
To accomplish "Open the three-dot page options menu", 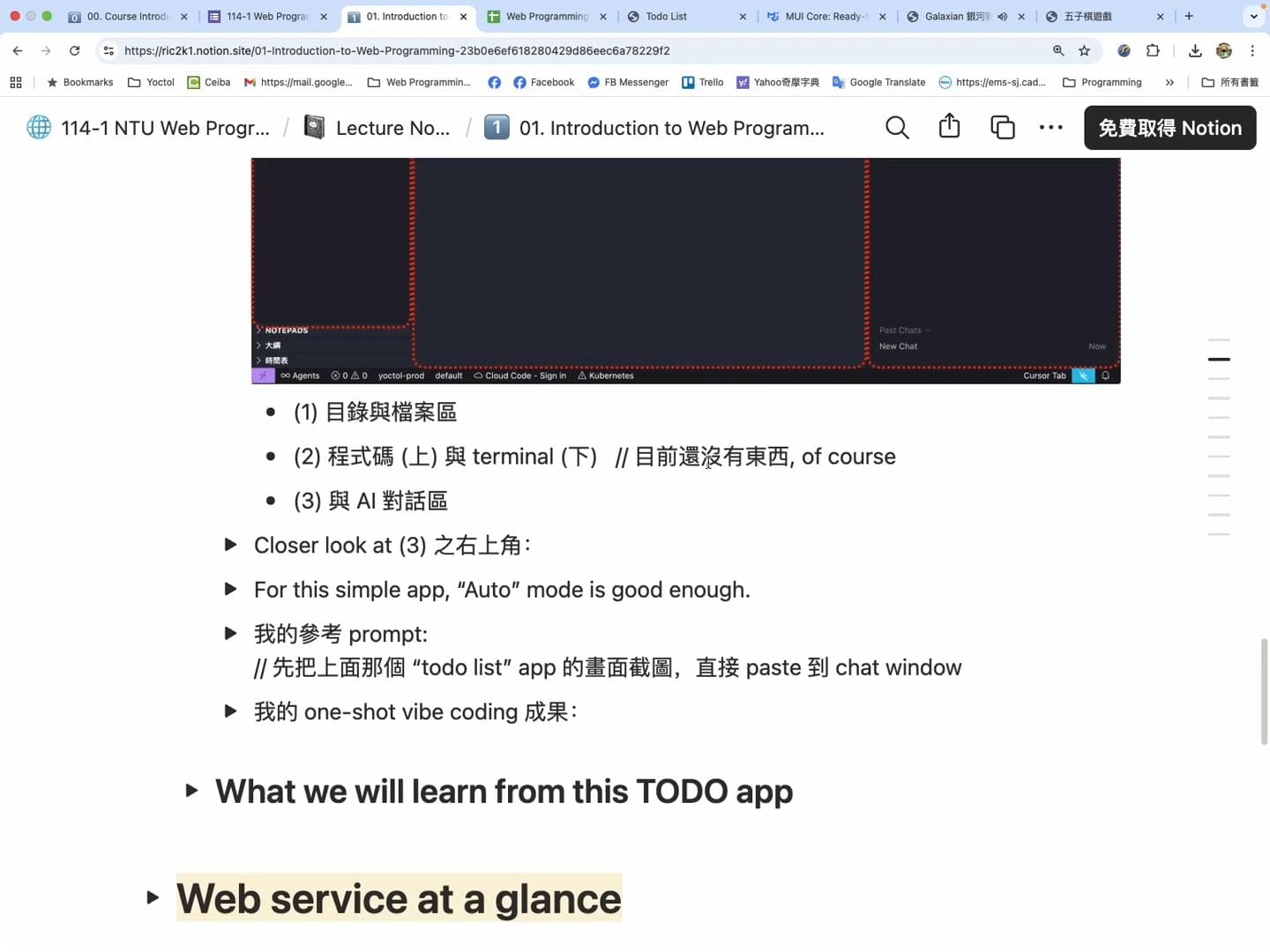I will pos(1050,128).
